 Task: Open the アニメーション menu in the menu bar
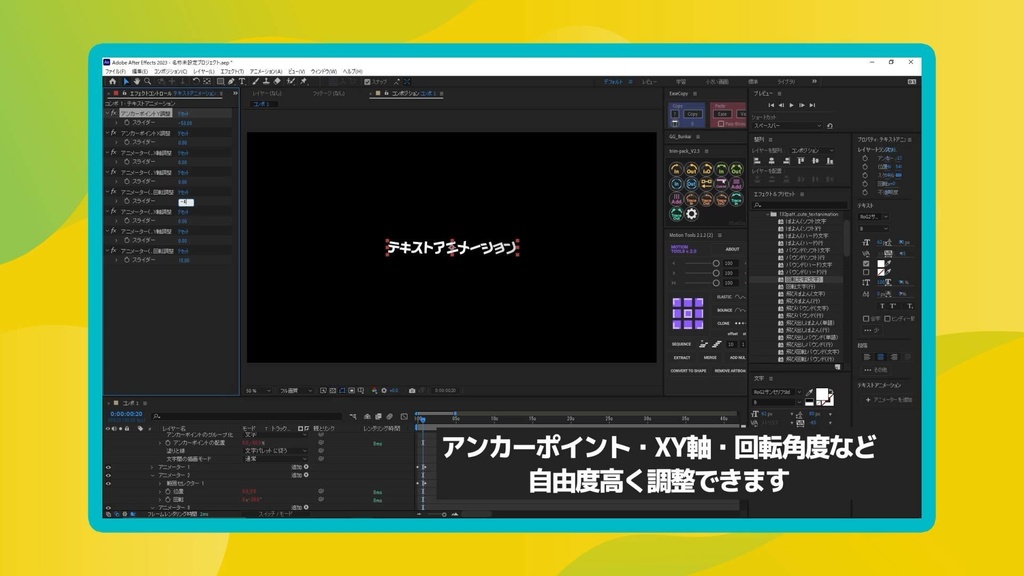264,71
